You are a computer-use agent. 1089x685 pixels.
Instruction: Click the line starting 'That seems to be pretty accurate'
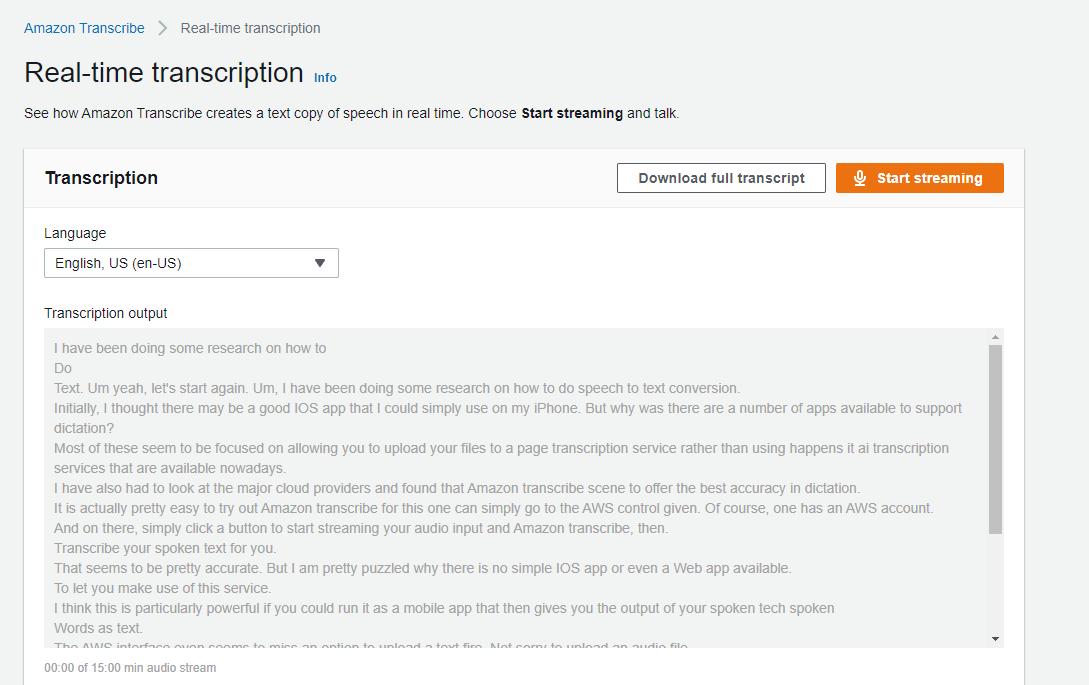click(x=423, y=568)
